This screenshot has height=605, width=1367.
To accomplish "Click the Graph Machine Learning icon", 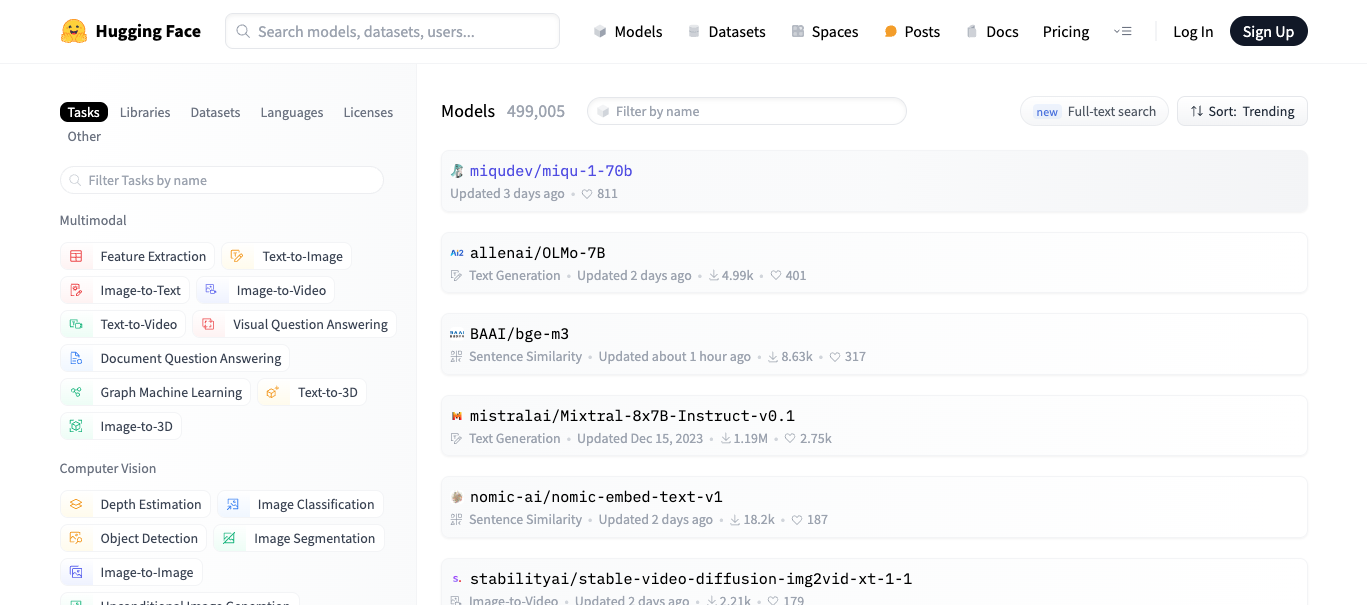I will 76,392.
